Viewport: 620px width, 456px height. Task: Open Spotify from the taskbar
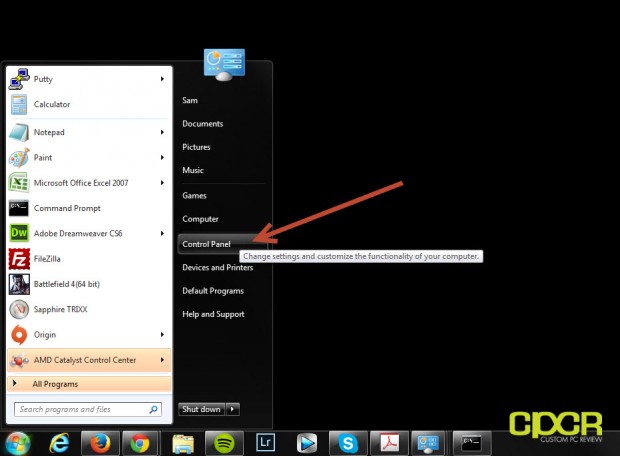click(x=224, y=443)
